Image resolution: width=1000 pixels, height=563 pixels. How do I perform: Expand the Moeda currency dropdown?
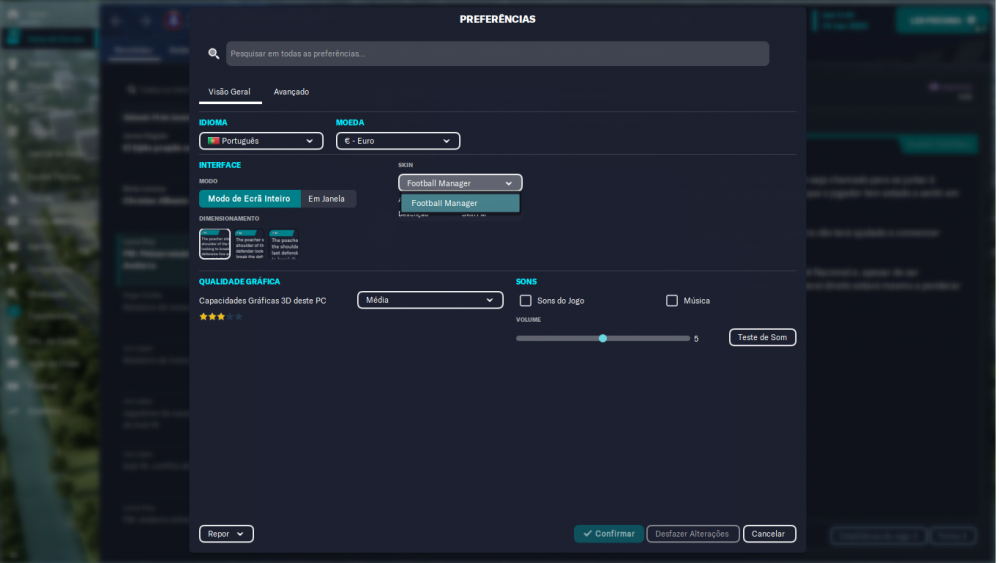pos(398,141)
